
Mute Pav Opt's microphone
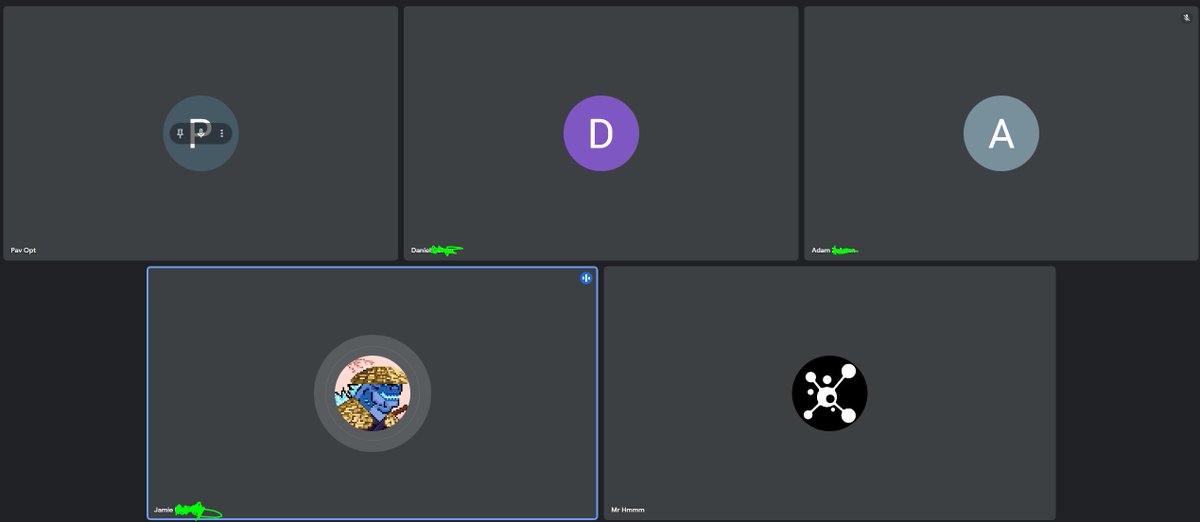click(201, 133)
